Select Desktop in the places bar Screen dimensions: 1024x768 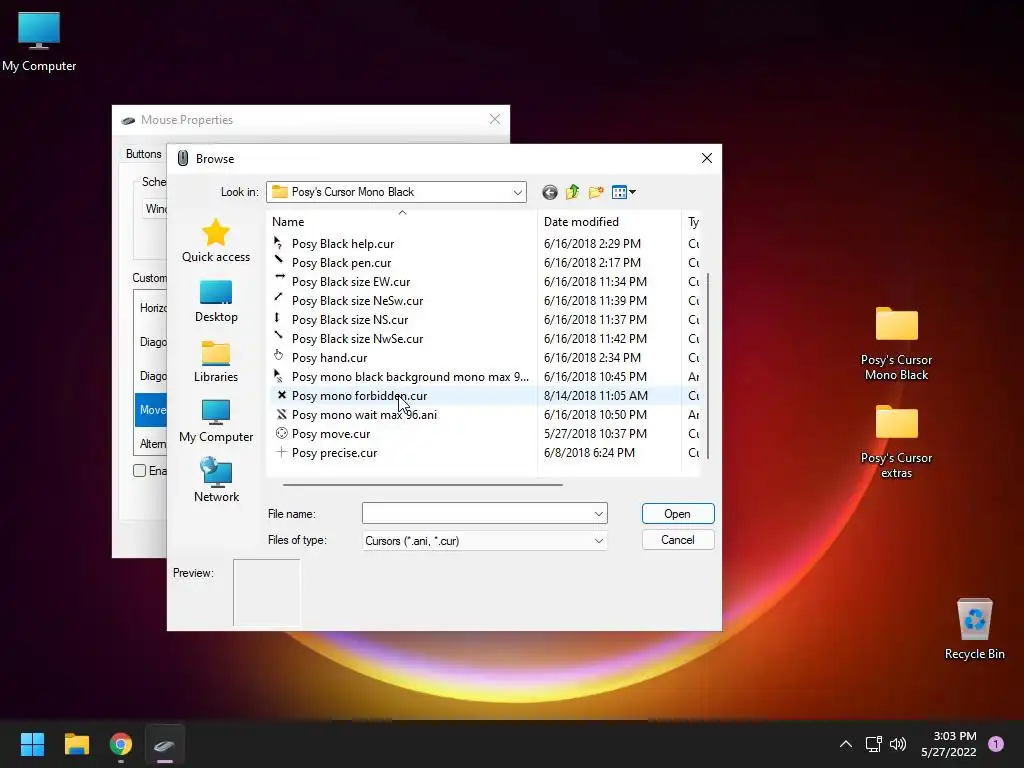216,301
